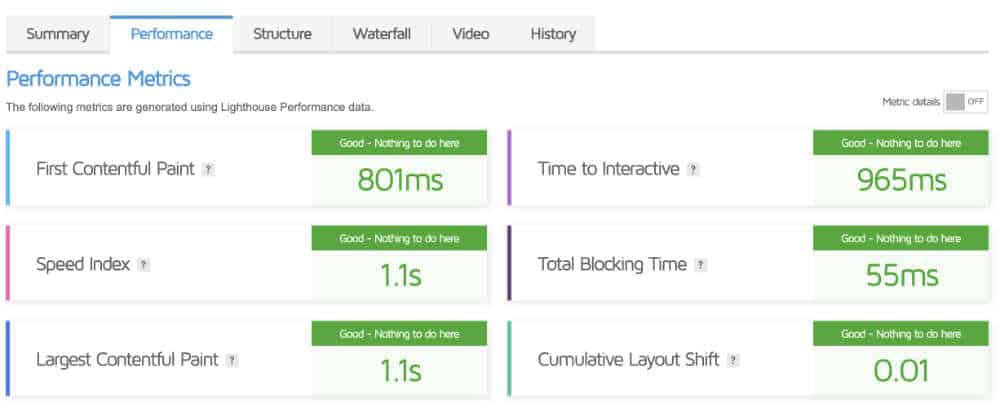Screen dimensions: 1000x407
Task: Click help icon beside First Contentful Paint
Action: (208, 170)
